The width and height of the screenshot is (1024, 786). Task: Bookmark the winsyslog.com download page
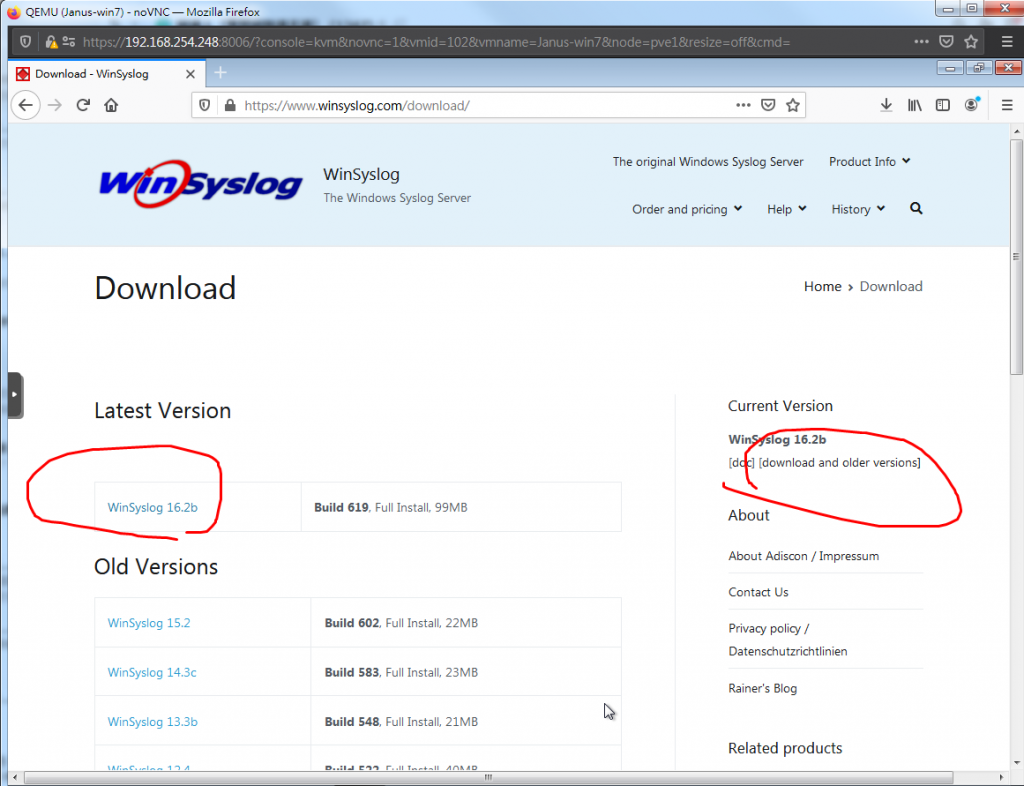click(x=793, y=105)
